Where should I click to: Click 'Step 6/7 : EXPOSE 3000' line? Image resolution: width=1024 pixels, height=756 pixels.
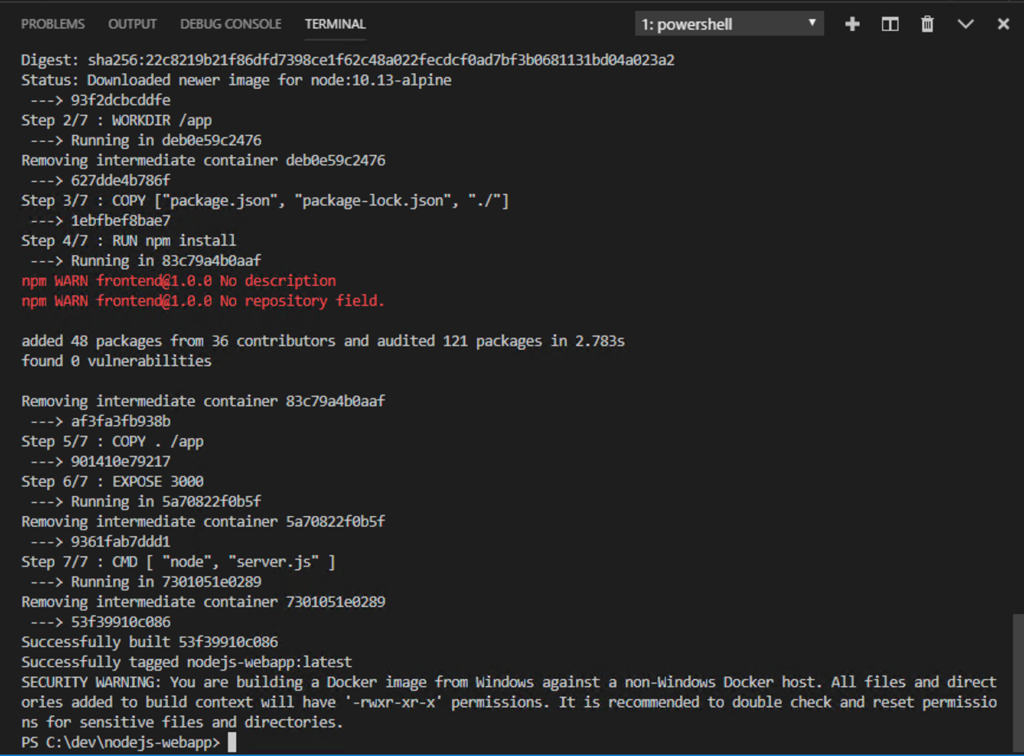tap(112, 481)
